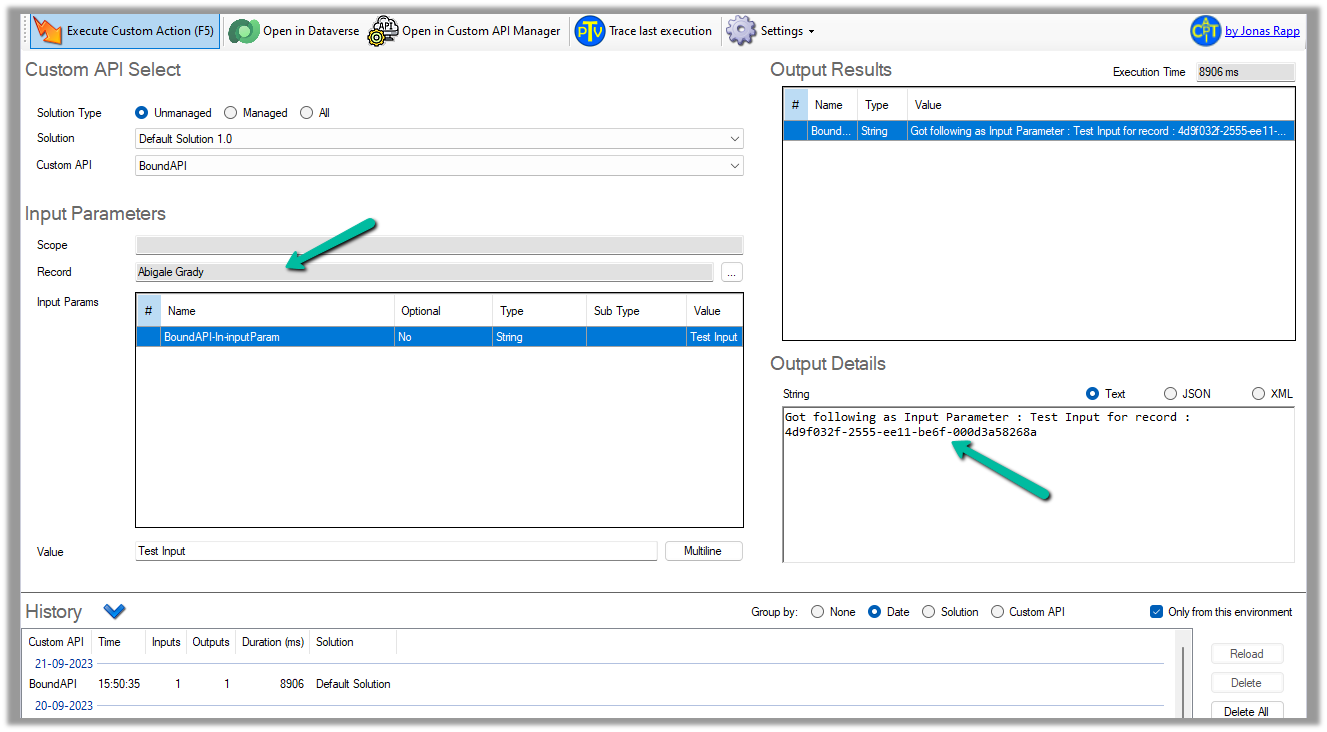Switch output details to JSON format

(1170, 394)
